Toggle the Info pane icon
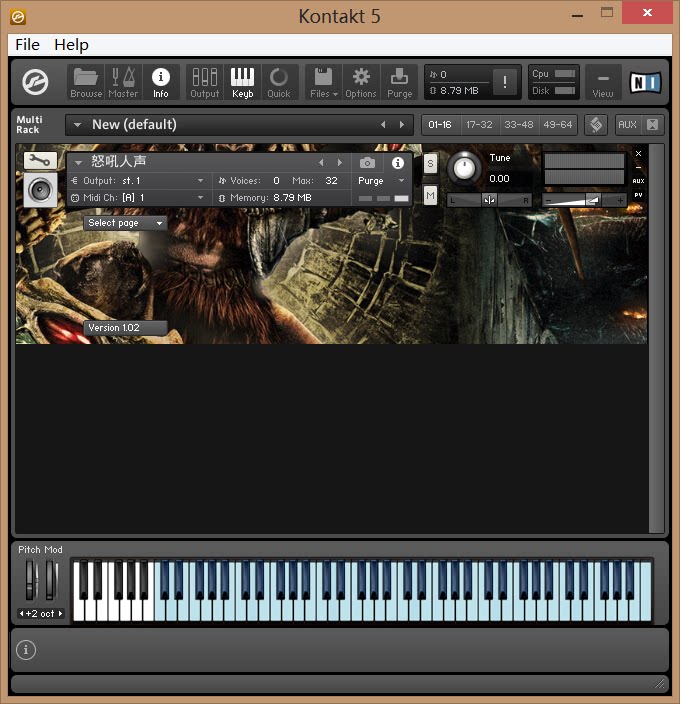The height and width of the screenshot is (704, 680). point(161,82)
